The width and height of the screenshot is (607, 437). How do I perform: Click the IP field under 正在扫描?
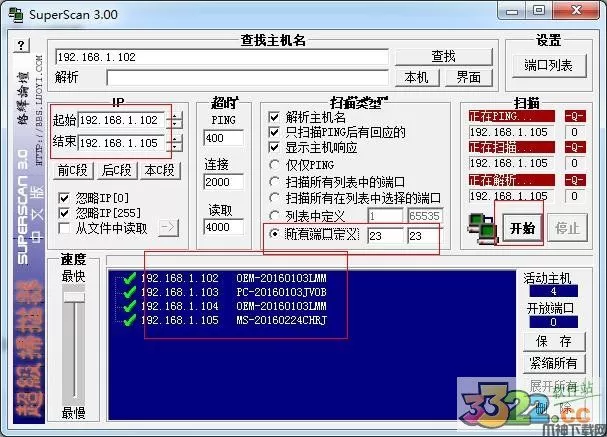[511, 163]
